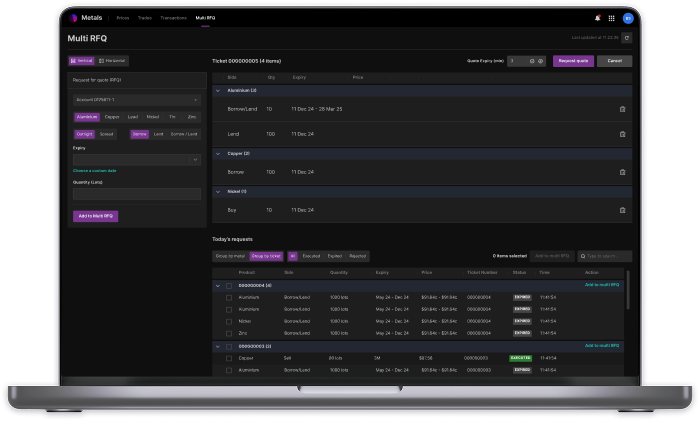Delete the Nickel Buy row
Screen dimensions: 700x422
pyautogui.click(x=622, y=210)
